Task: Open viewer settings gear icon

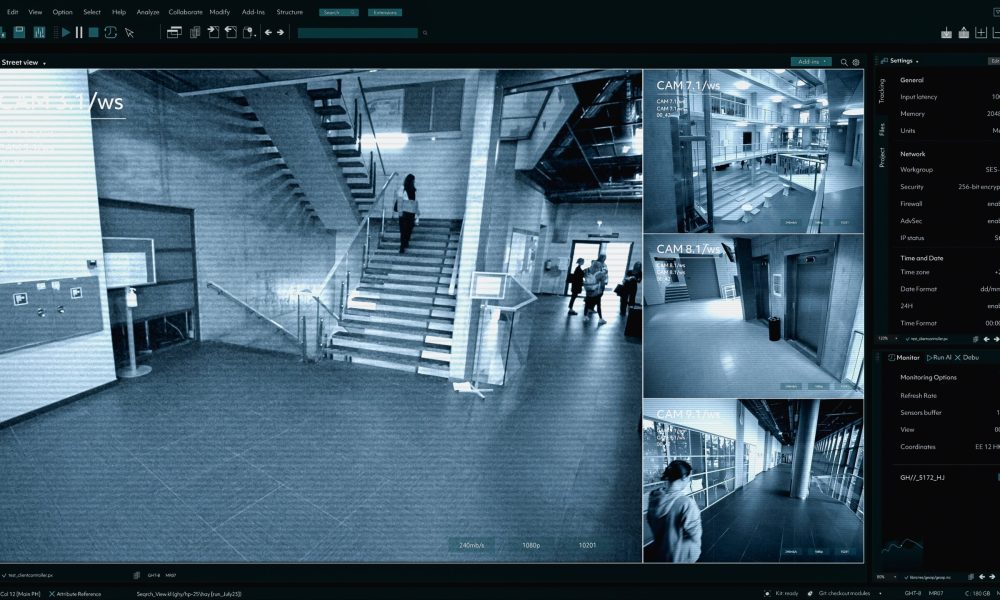Action: pyautogui.click(x=856, y=62)
